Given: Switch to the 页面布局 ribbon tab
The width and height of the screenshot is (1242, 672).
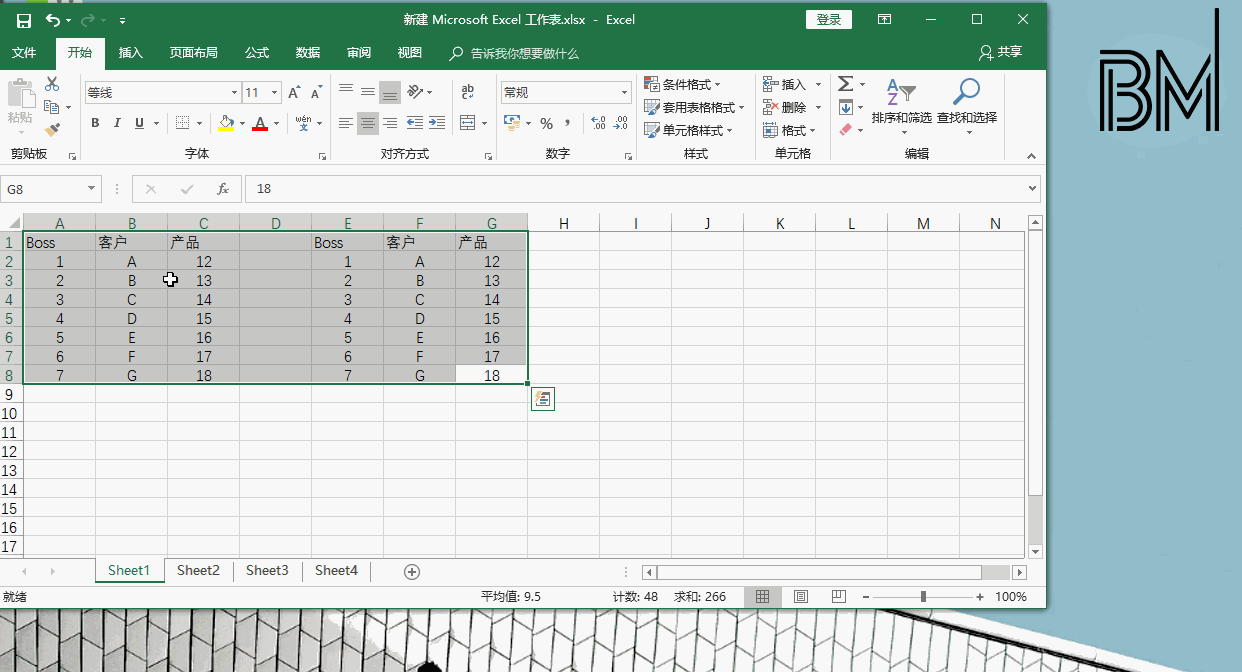Looking at the screenshot, I should pyautogui.click(x=194, y=53).
